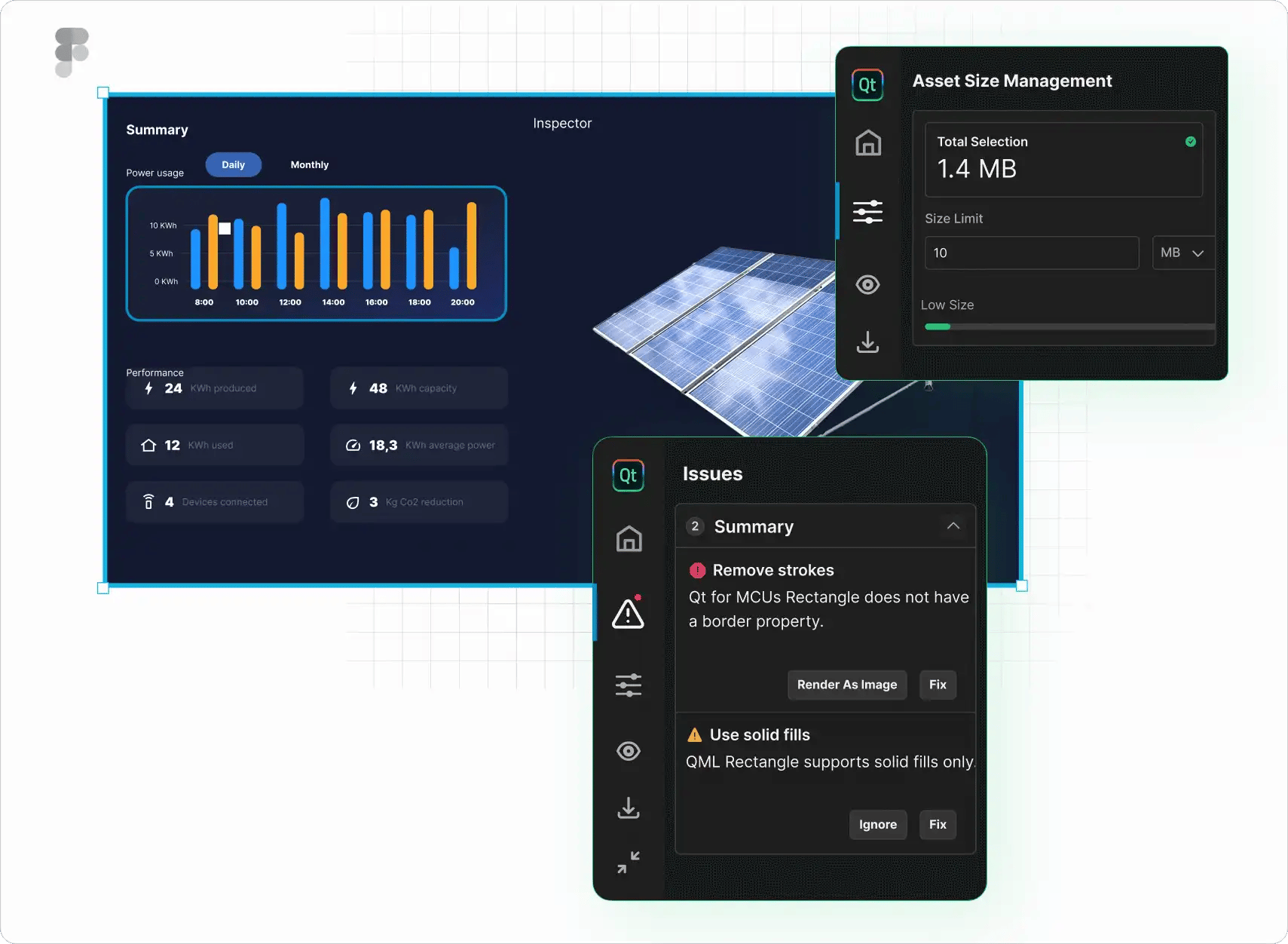Click the Low Size label
The height and width of the screenshot is (944, 1288).
point(947,305)
